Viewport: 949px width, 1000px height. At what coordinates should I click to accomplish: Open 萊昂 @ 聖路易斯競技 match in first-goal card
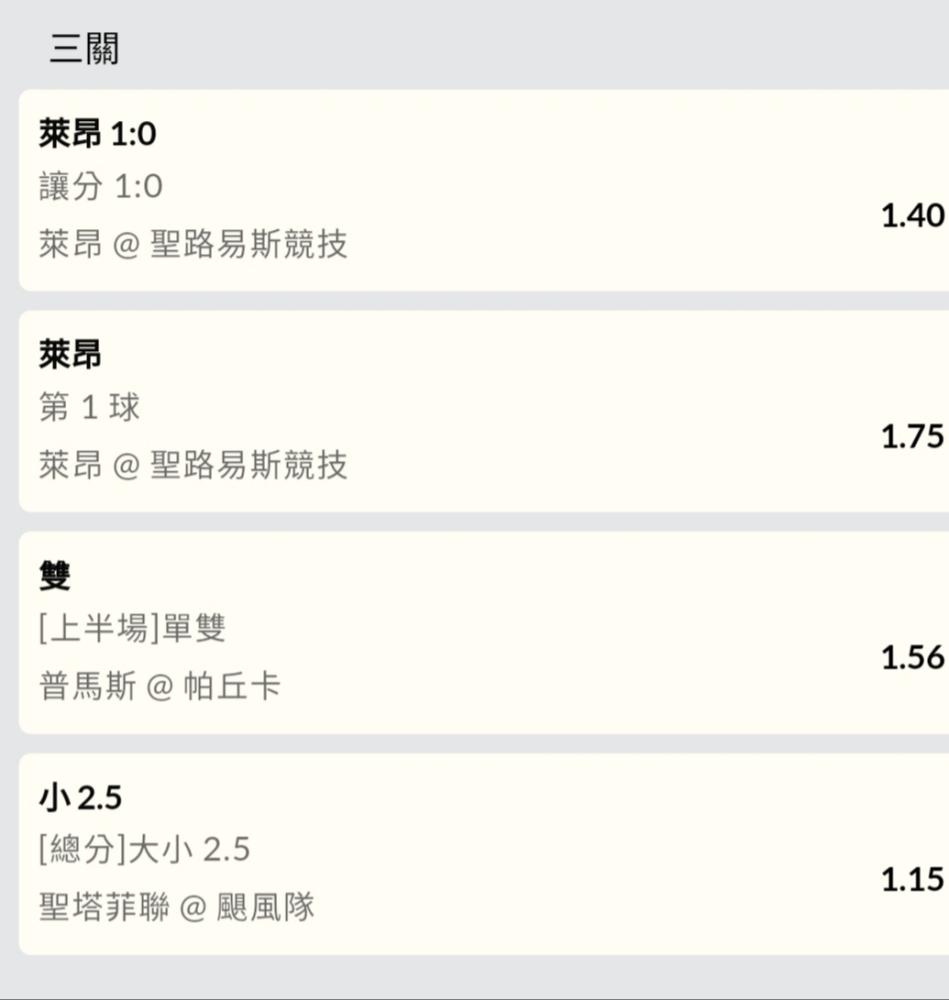193,466
